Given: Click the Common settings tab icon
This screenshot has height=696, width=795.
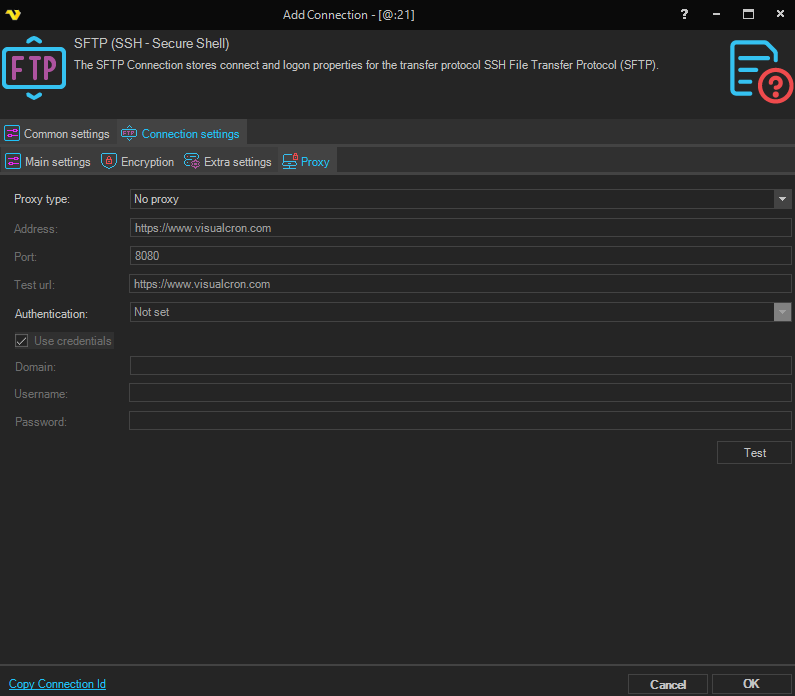Looking at the screenshot, I should [13, 134].
